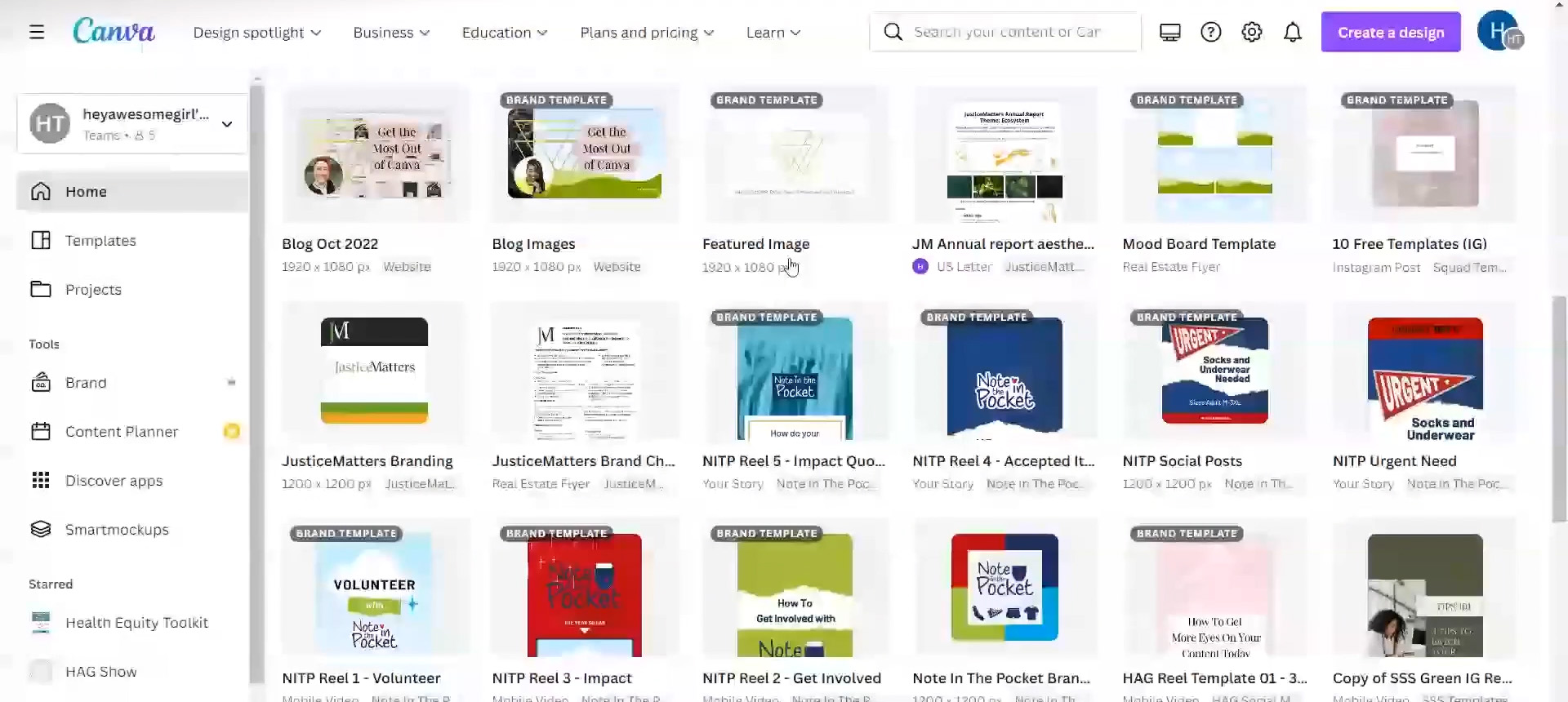
Task: Click the Brand crown badge
Action: tap(232, 382)
